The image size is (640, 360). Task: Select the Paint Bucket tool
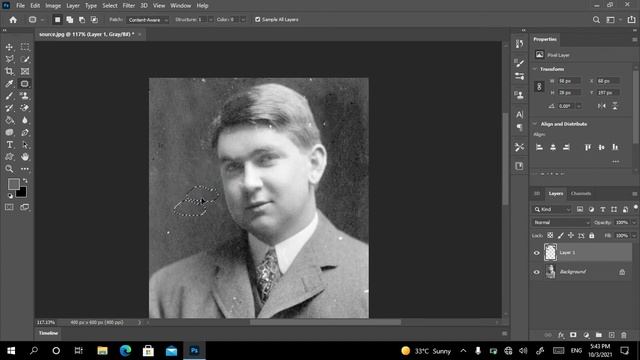[x=9, y=120]
